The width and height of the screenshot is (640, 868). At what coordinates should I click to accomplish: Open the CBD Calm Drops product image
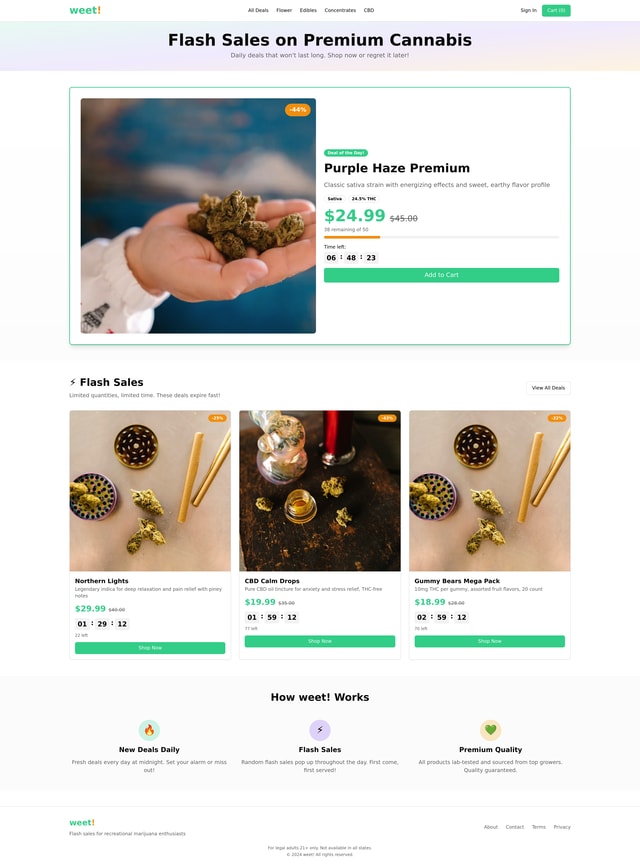[319, 490]
